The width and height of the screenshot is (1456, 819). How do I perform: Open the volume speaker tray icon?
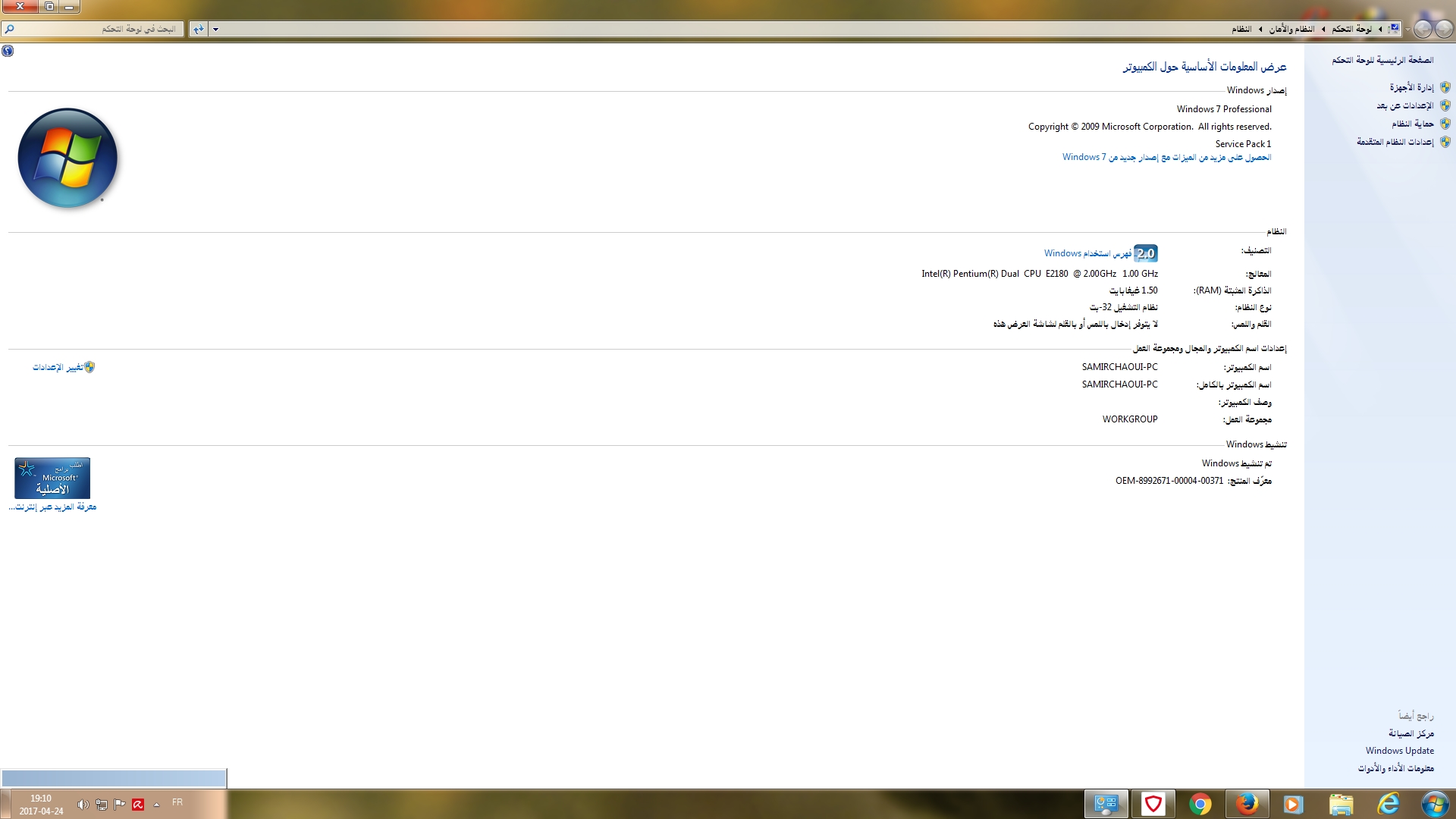[83, 805]
